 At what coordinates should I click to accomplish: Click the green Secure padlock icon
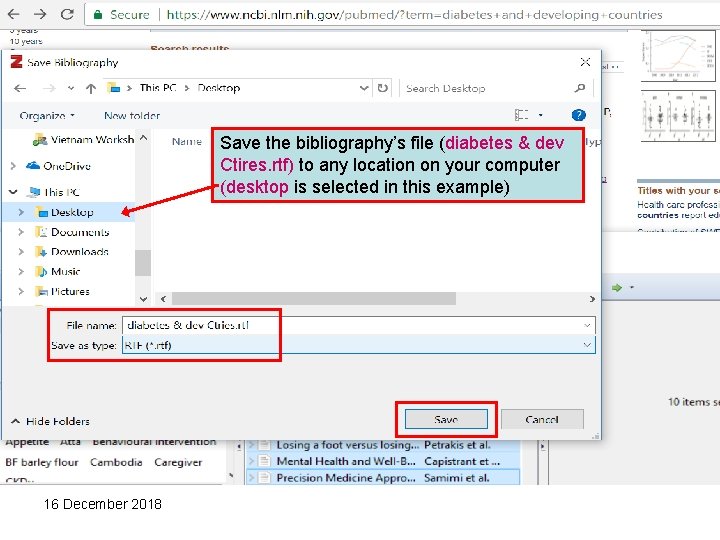[x=97, y=15]
